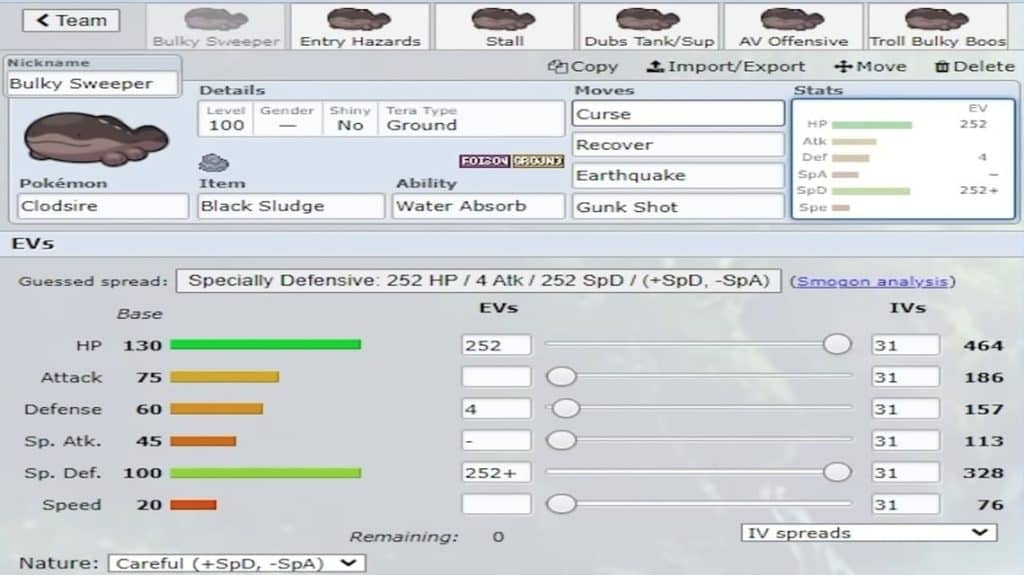The height and width of the screenshot is (575, 1024).
Task: Switch to the Entry Hazards tab
Action: pos(360,27)
